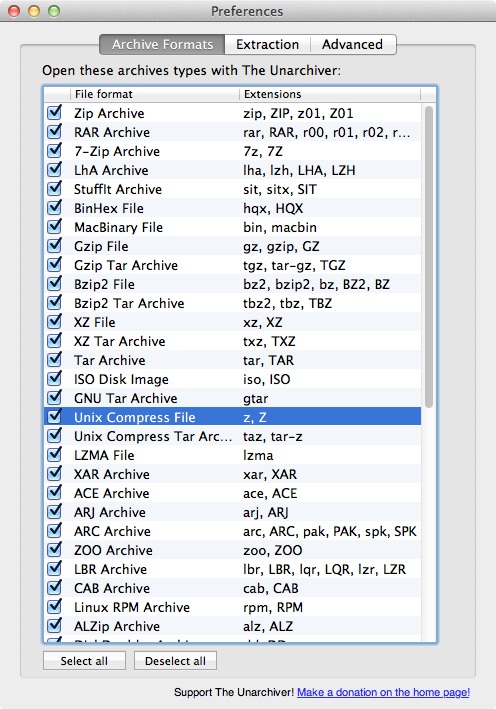Uncheck the Unix Compress File checkbox

click(54, 416)
